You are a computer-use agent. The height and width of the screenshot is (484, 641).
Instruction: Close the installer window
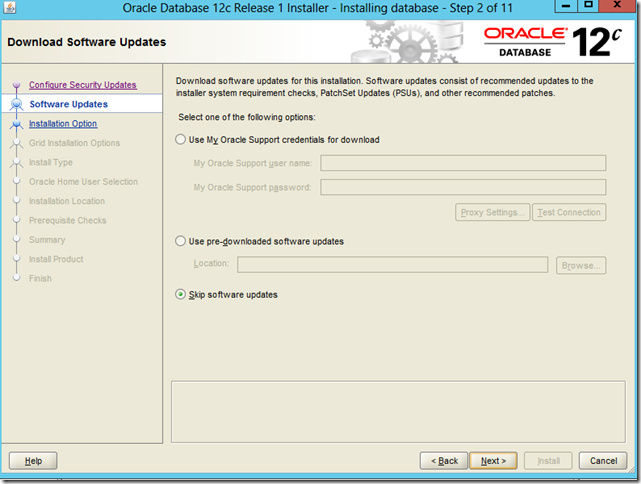coord(617,6)
